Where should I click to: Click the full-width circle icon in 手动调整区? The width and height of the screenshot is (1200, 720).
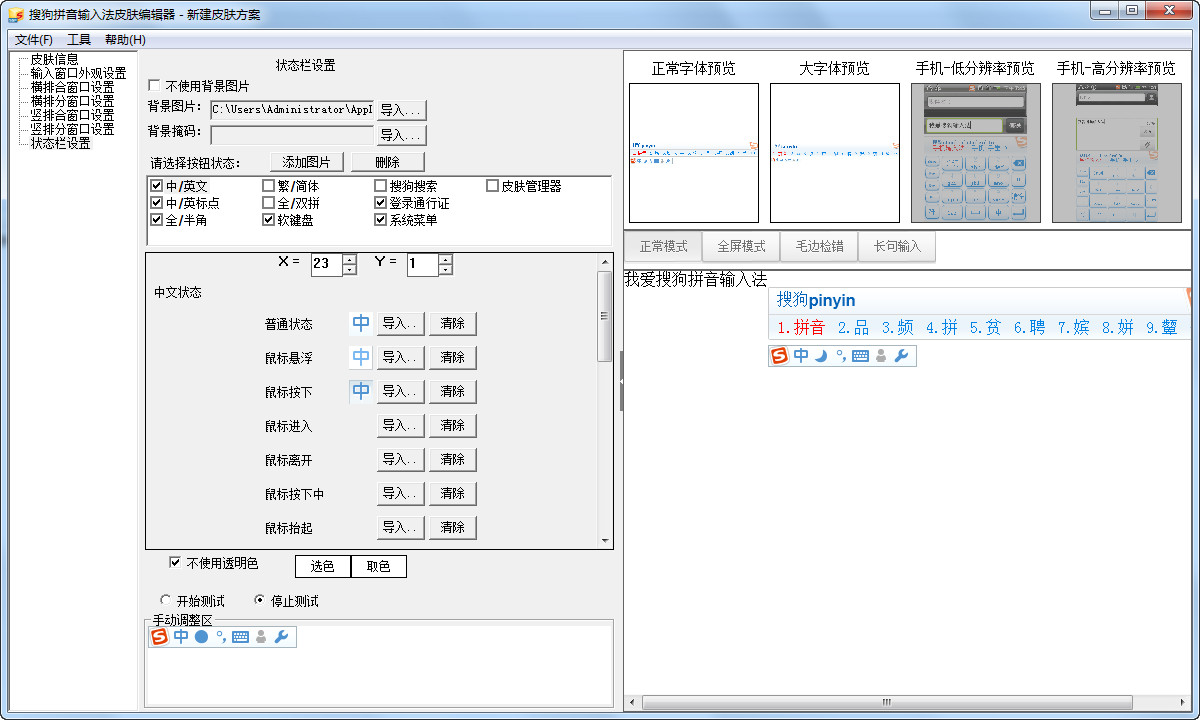(x=201, y=636)
